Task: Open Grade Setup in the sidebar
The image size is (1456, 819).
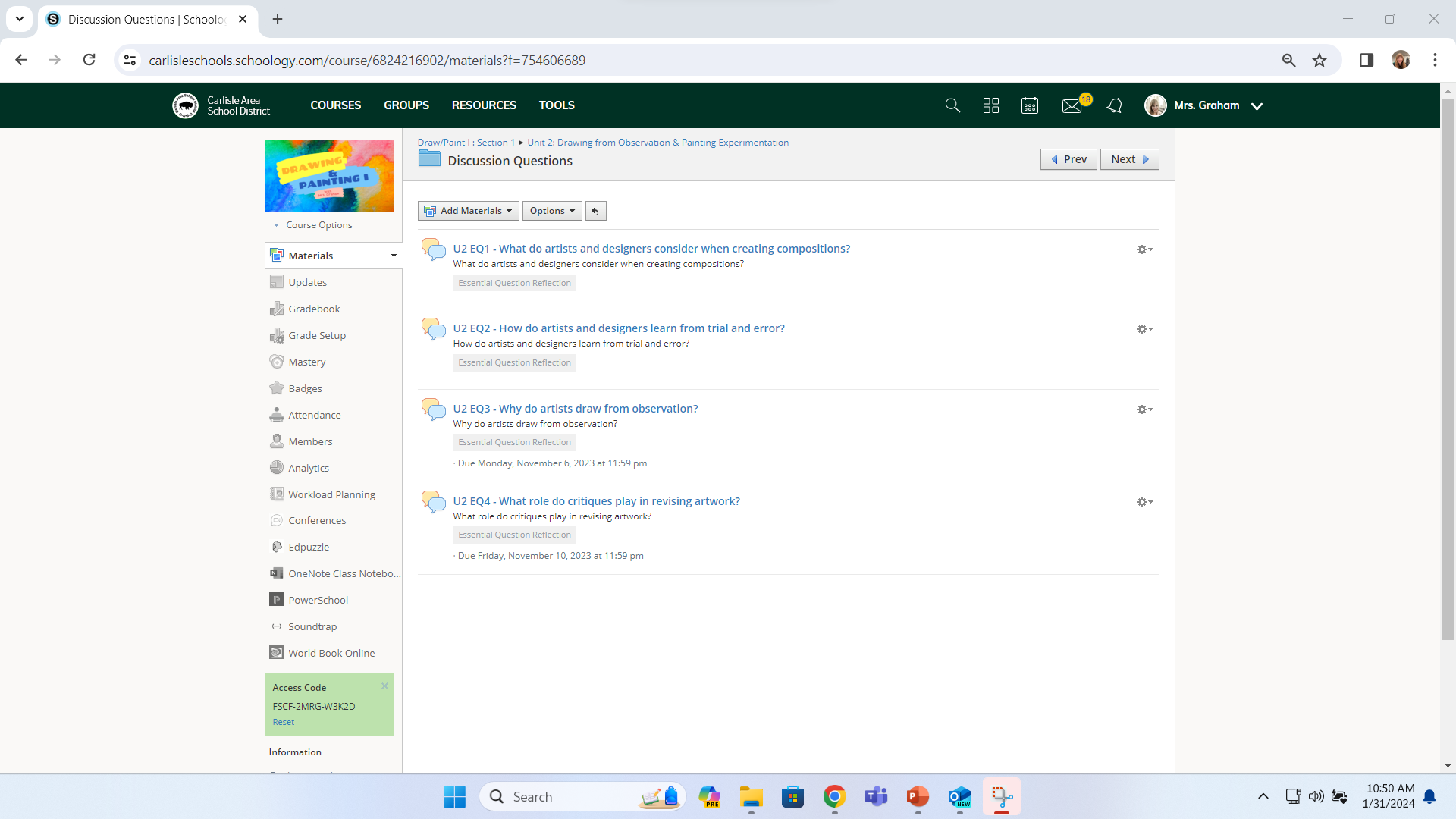Action: (x=317, y=335)
